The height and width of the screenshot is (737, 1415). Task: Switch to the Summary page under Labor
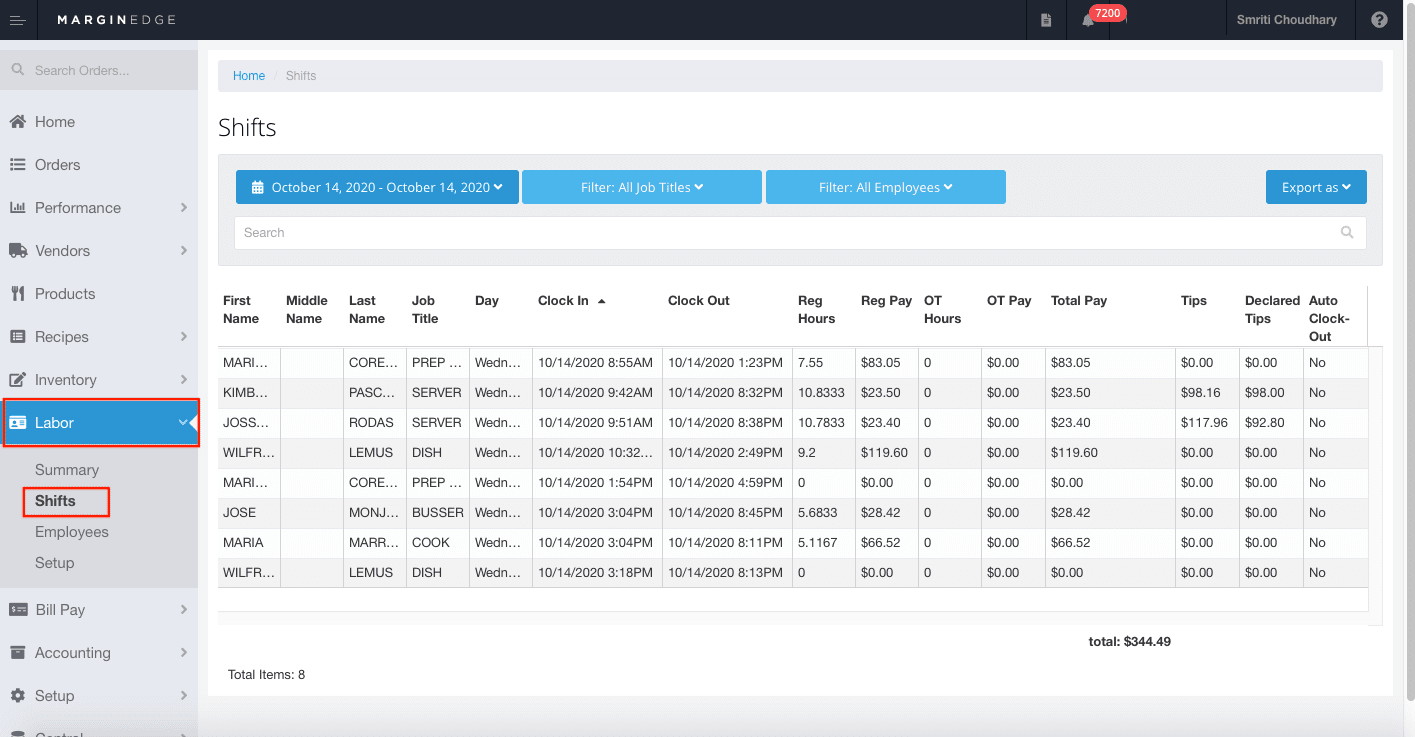tap(67, 469)
